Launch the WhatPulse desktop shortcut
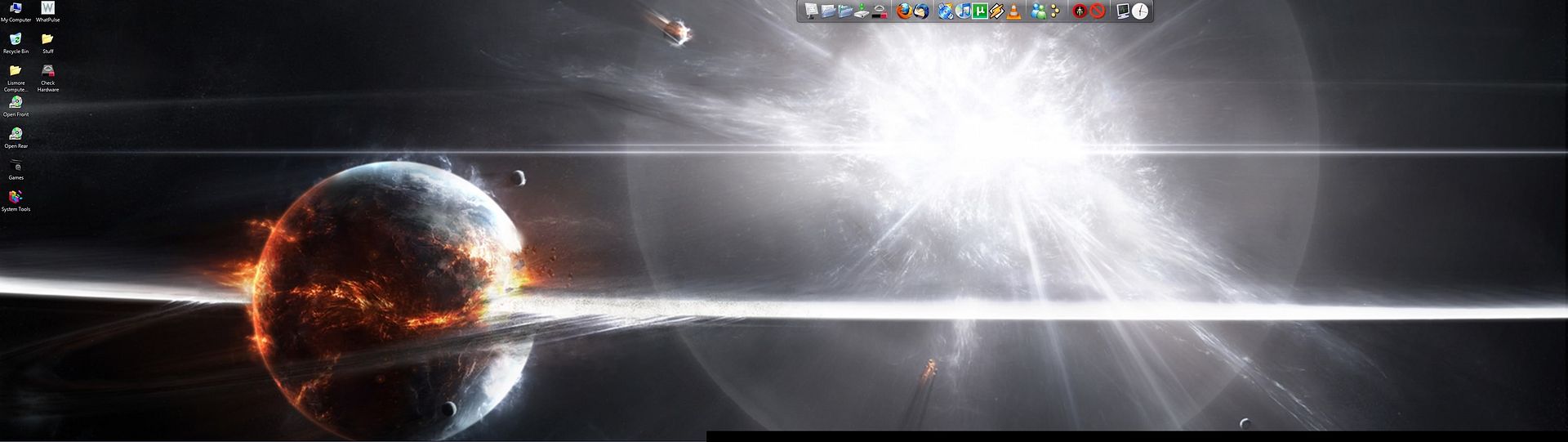Viewport: 1568px width, 442px height. 48,11
